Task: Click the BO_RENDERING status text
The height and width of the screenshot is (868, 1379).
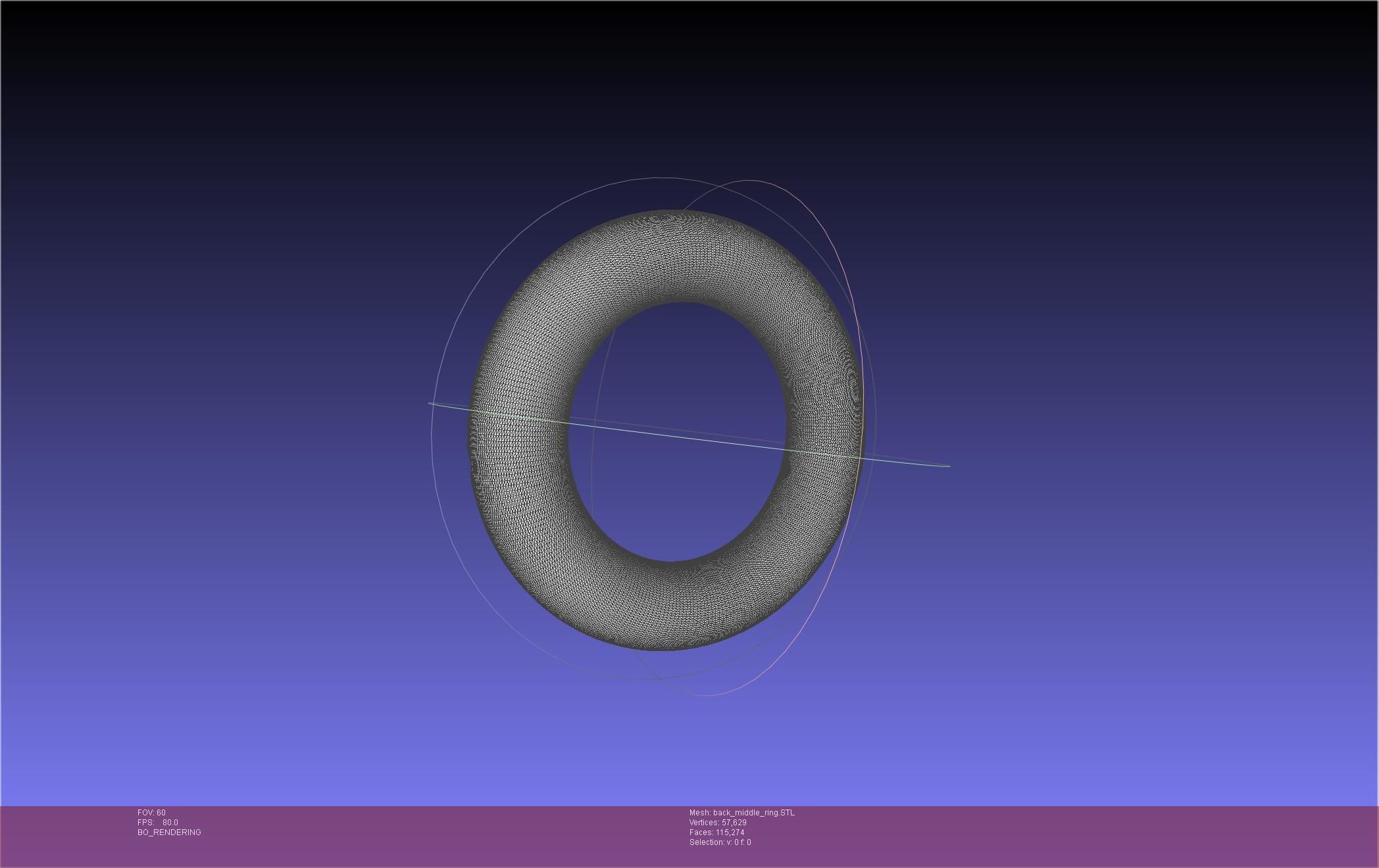Action: [x=169, y=832]
